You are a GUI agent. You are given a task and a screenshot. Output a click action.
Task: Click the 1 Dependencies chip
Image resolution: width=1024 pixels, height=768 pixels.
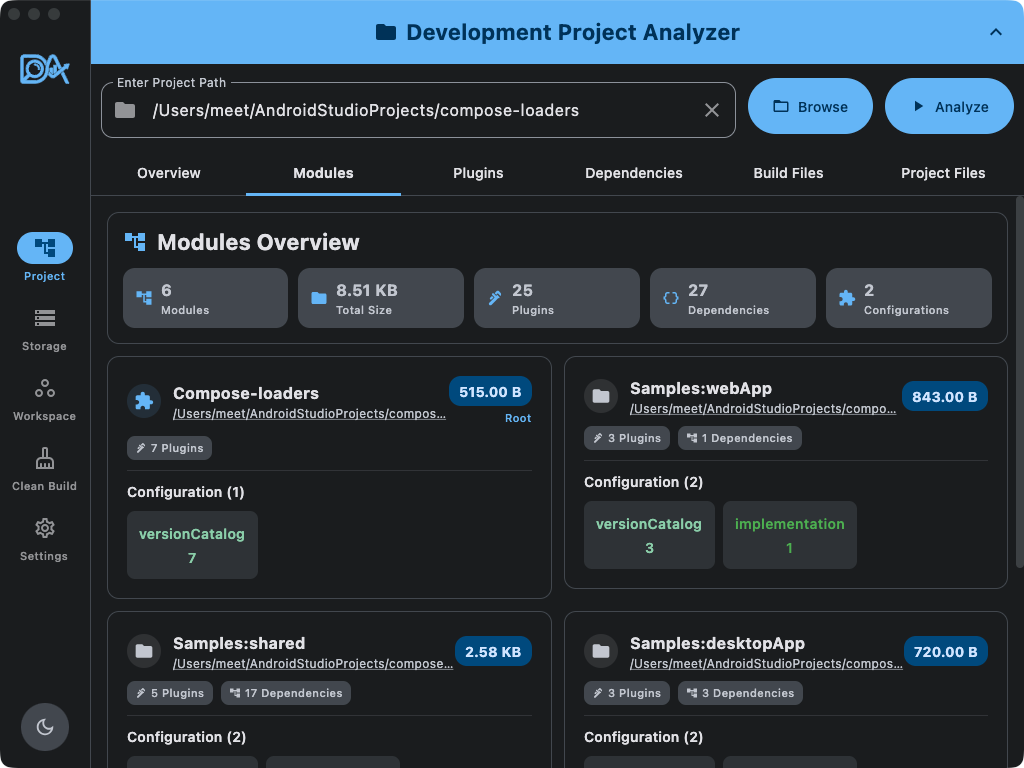click(x=740, y=438)
